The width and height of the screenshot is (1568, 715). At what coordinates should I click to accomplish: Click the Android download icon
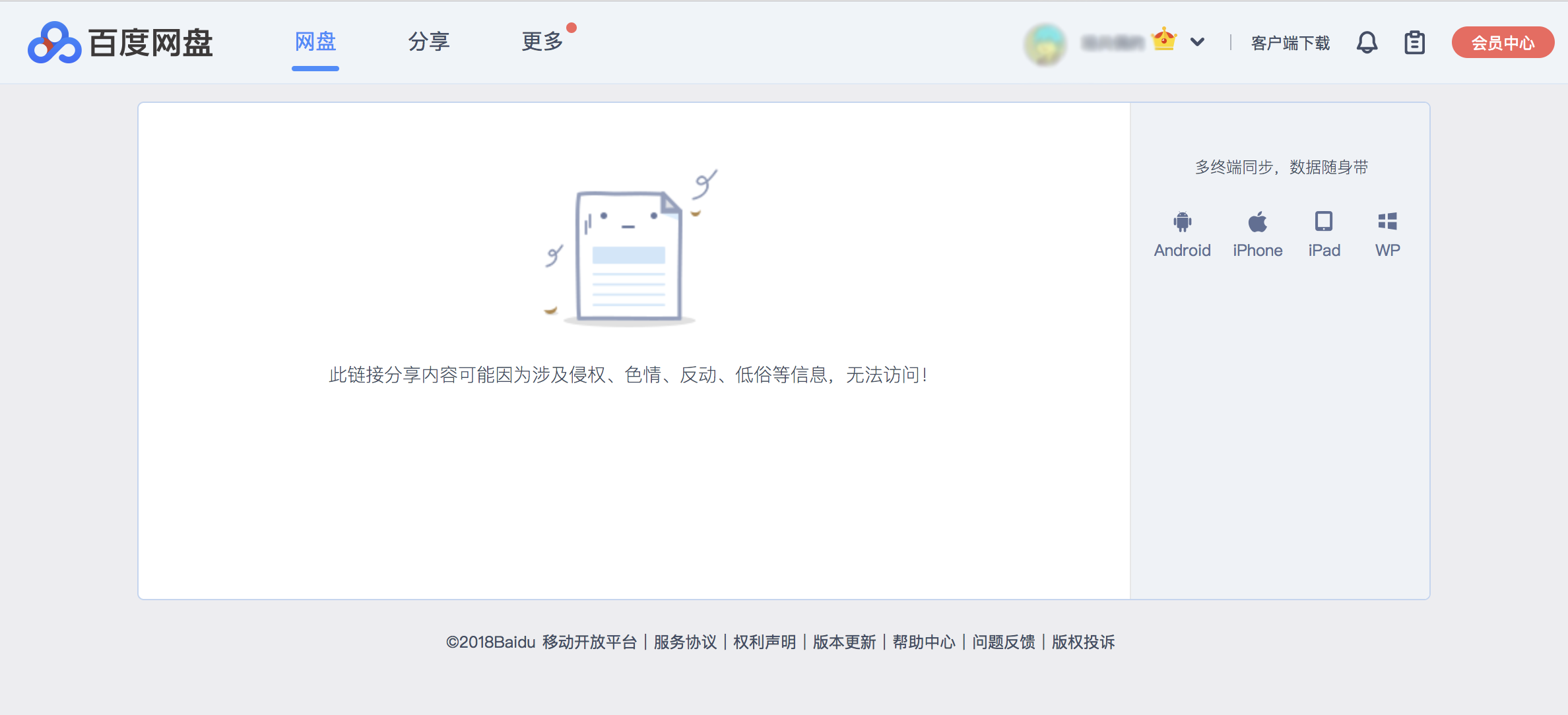[1182, 222]
